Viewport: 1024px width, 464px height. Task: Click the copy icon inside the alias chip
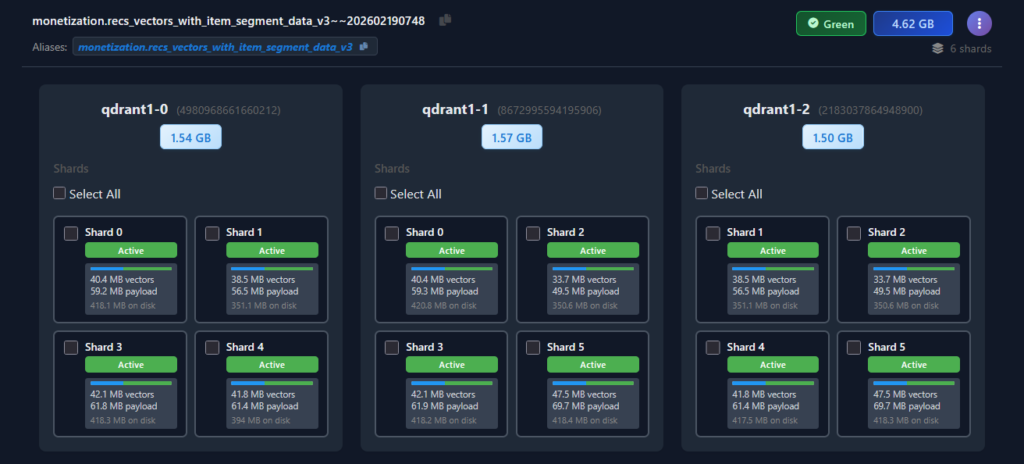tap(364, 46)
